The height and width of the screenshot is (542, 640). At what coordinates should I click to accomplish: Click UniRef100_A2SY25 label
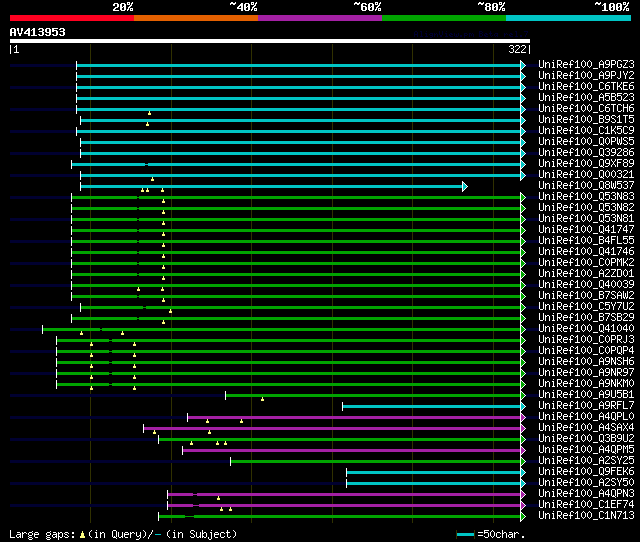pyautogui.click(x=586, y=461)
